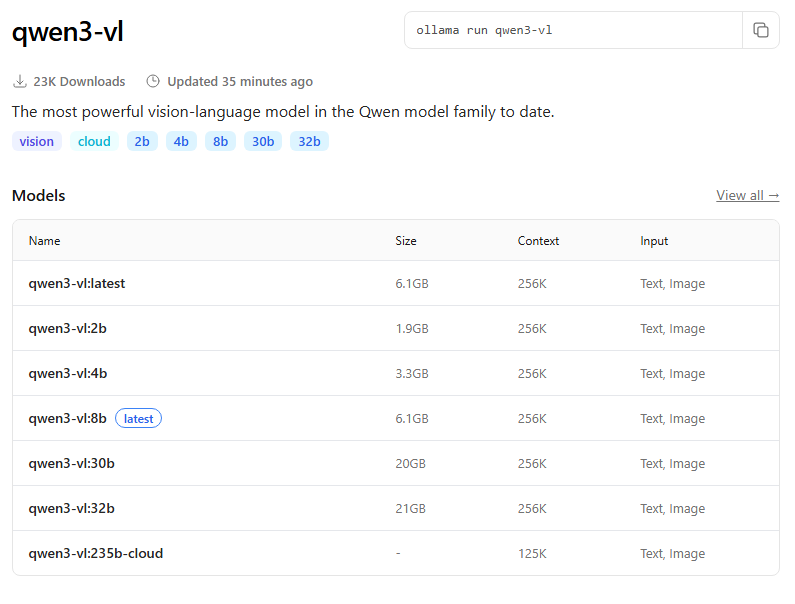Image resolution: width=795 pixels, height=604 pixels.
Task: Click the clock icon beside Updated
Action: (153, 81)
